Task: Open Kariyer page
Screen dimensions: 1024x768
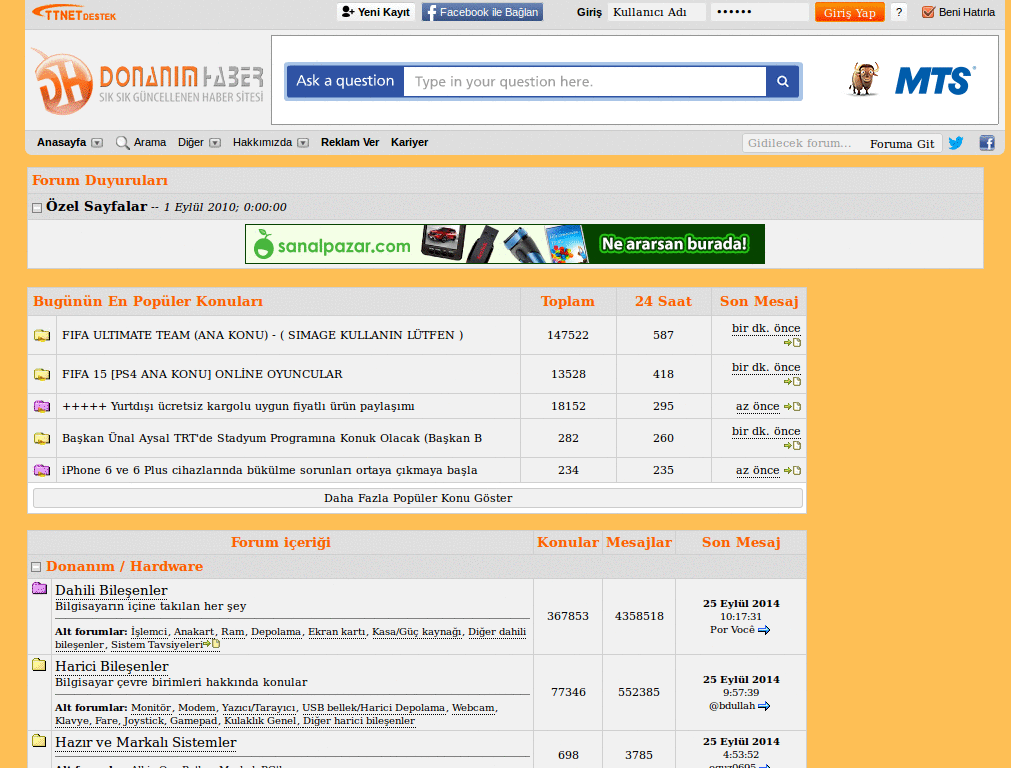Action: point(409,142)
